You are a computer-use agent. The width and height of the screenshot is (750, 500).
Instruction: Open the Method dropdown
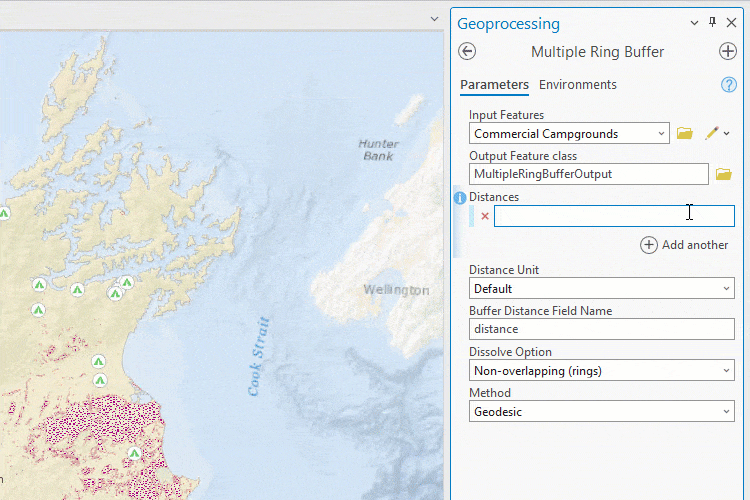coord(726,412)
